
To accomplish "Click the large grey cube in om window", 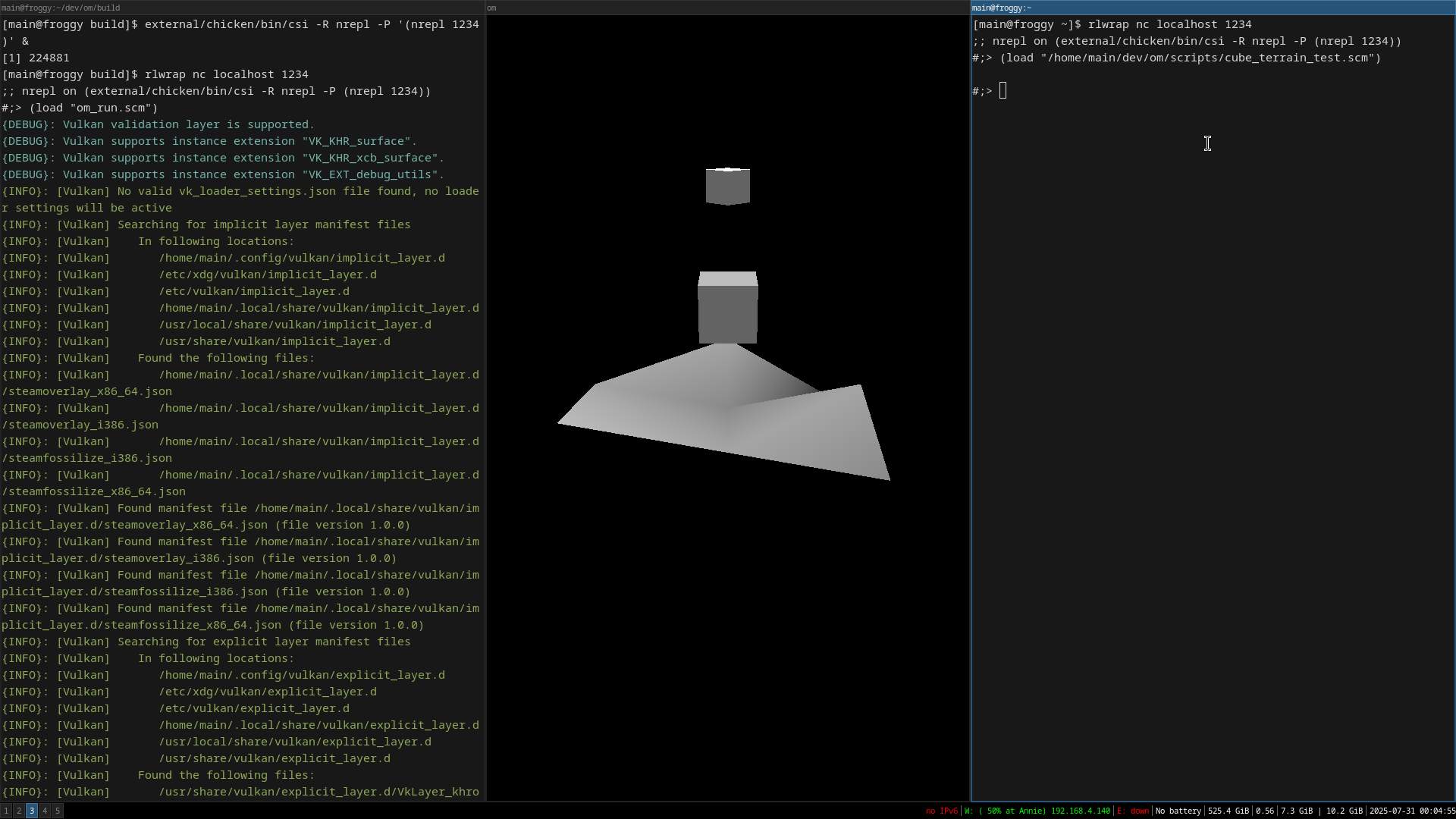I will pos(728,308).
